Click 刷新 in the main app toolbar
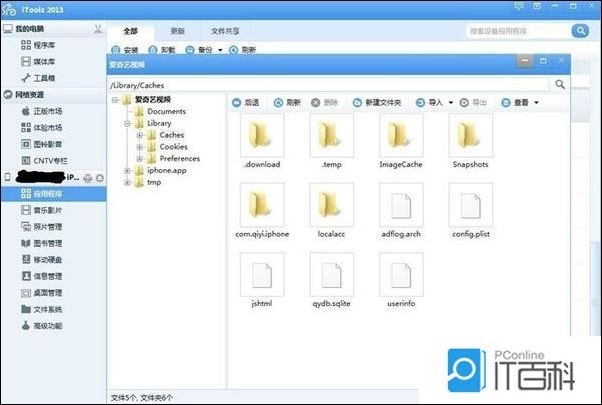602x405 pixels. point(242,50)
